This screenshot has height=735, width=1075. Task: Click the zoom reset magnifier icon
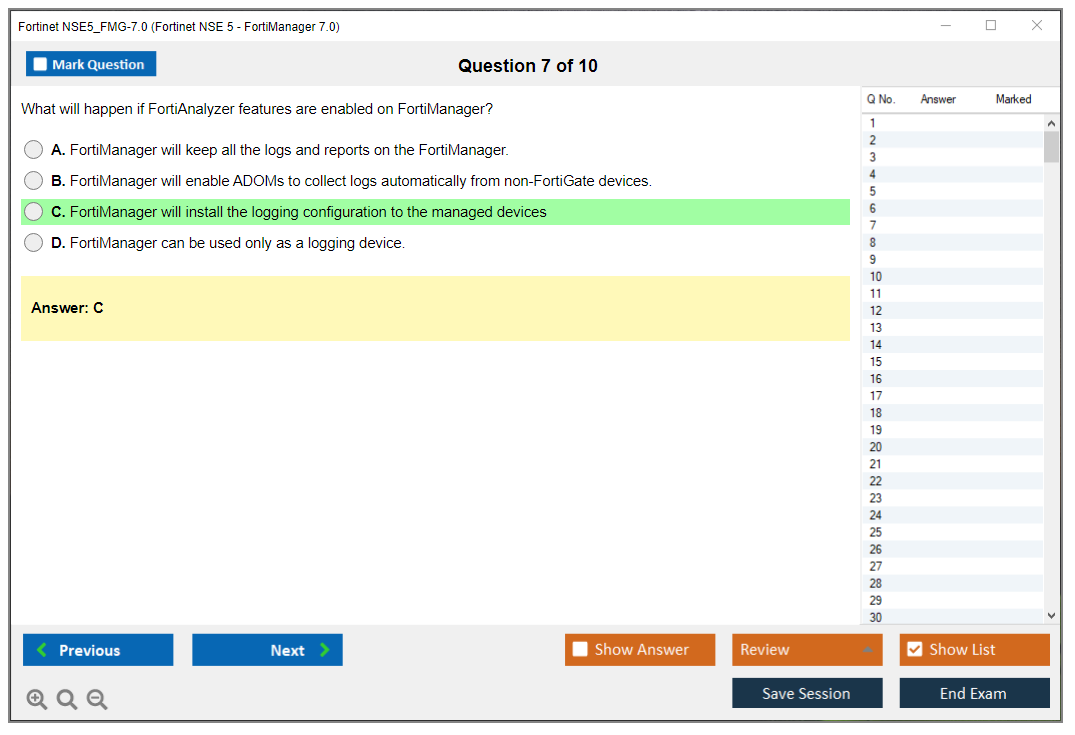[x=67, y=700]
